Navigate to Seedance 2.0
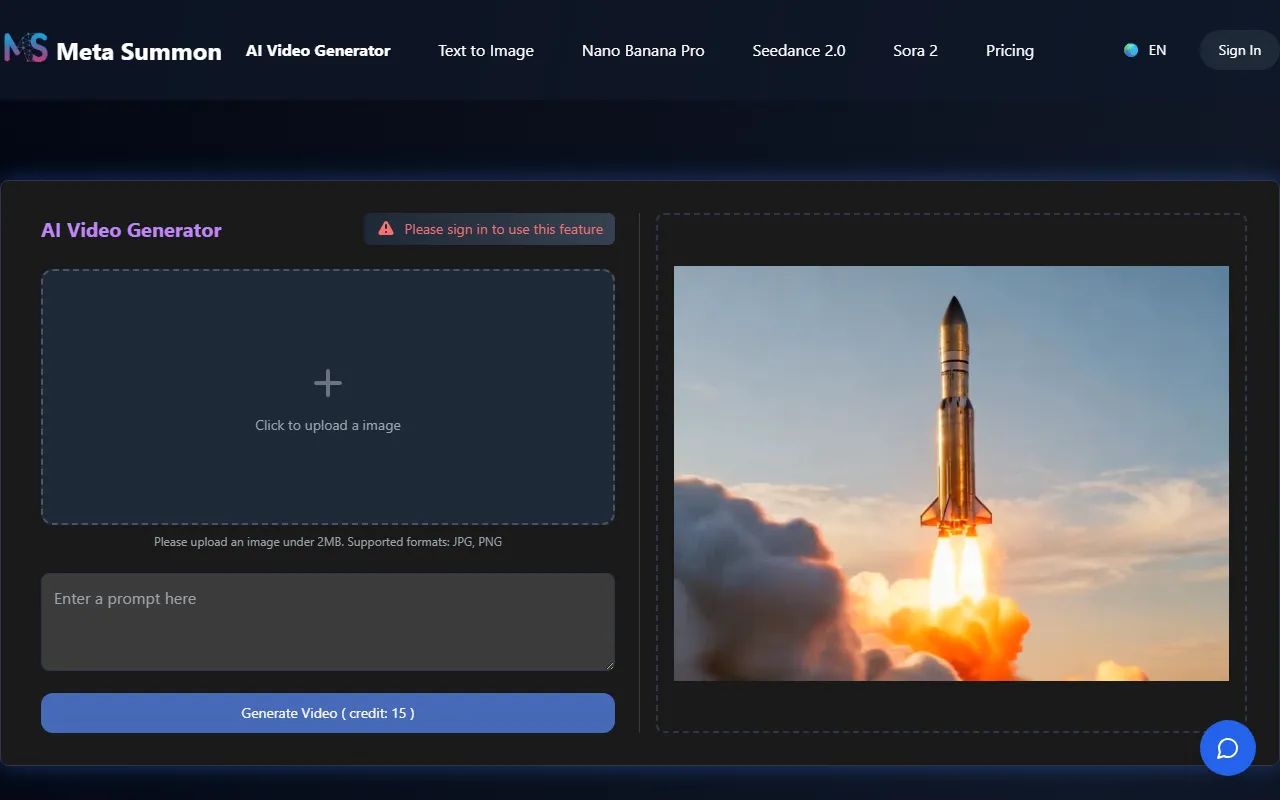The height and width of the screenshot is (800, 1280). coord(799,50)
